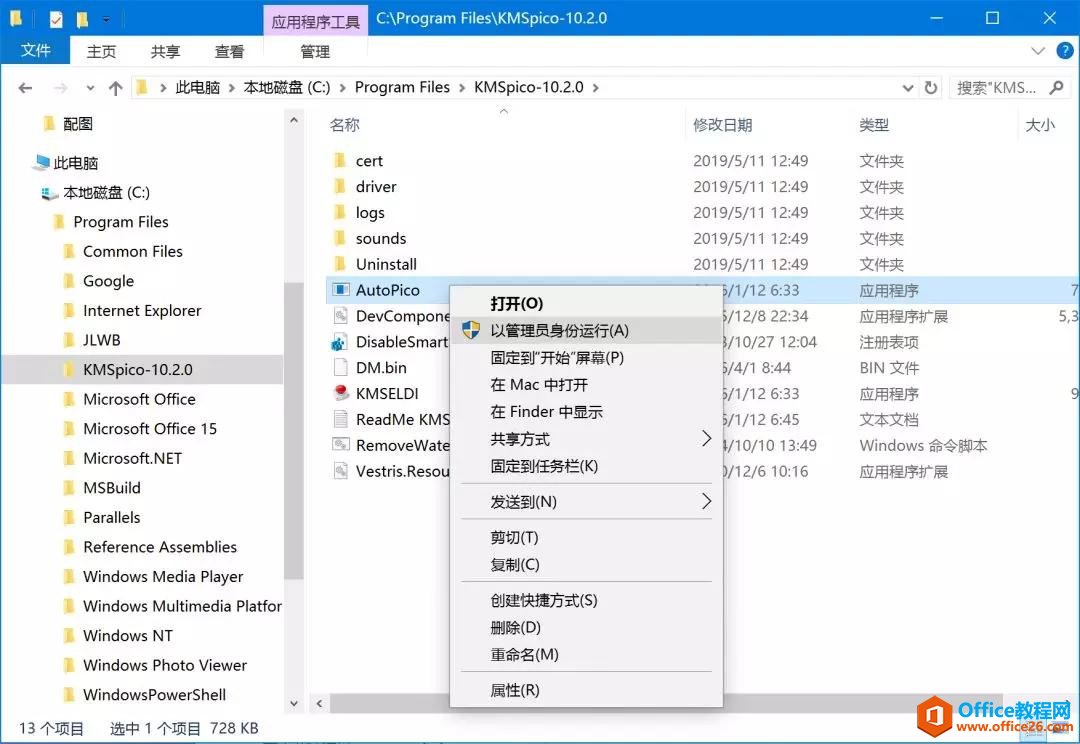
Task: Click the back navigation arrow
Action: coord(25,88)
